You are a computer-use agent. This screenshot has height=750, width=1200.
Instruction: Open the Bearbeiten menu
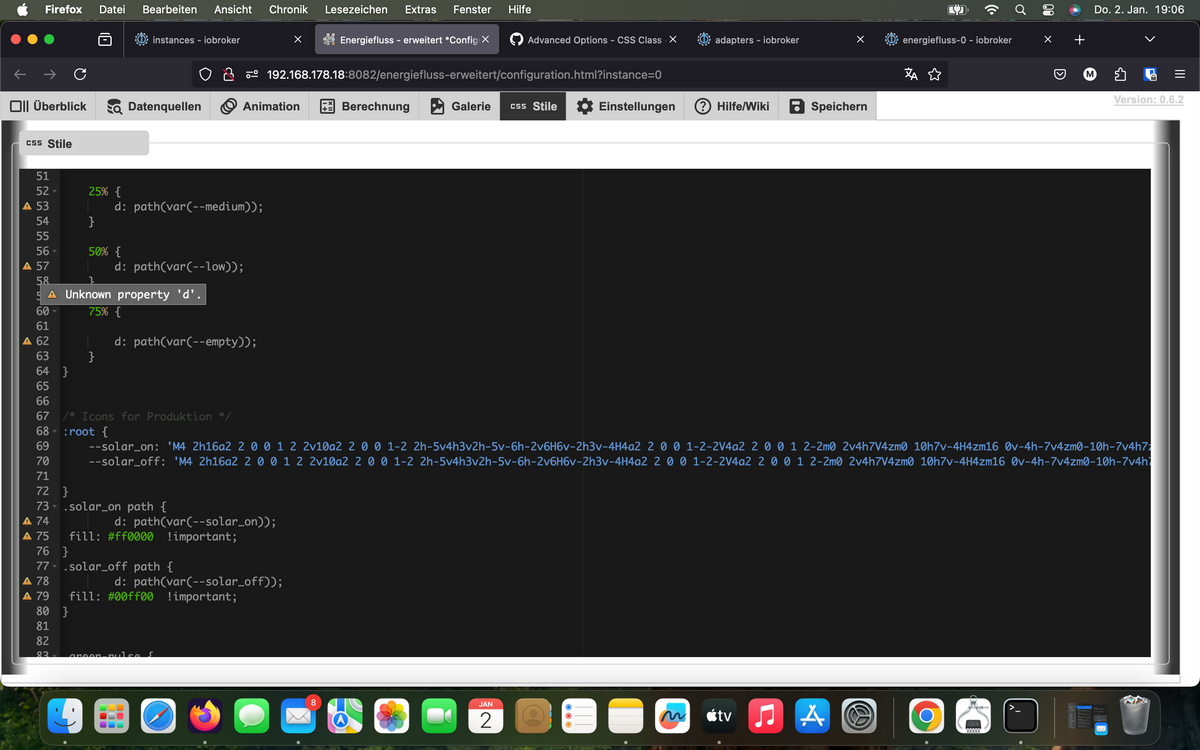tap(170, 10)
